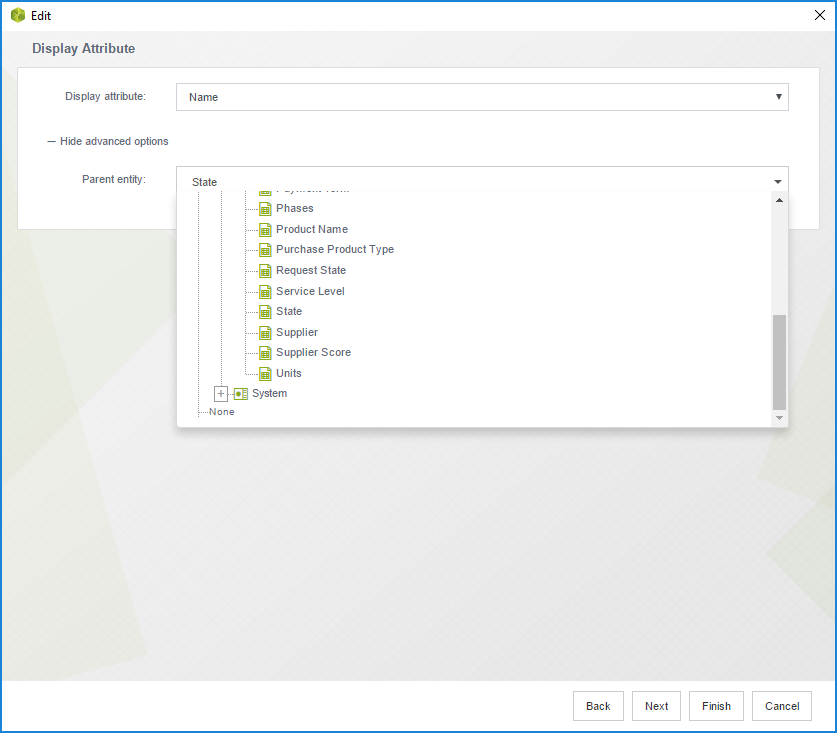Click the Request State entity icon
This screenshot has height=733, width=837.
click(x=265, y=271)
